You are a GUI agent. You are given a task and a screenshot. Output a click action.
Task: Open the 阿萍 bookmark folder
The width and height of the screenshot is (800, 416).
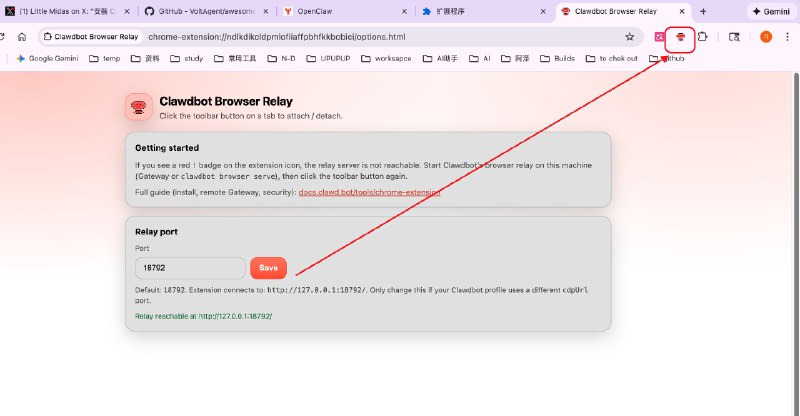(x=515, y=59)
